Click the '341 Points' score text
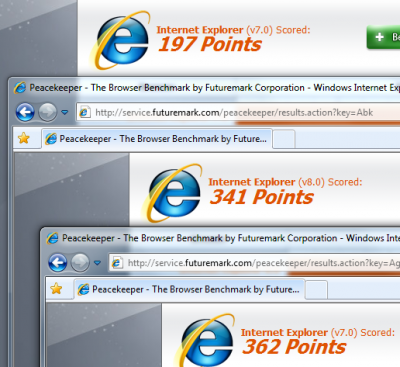 coord(262,197)
